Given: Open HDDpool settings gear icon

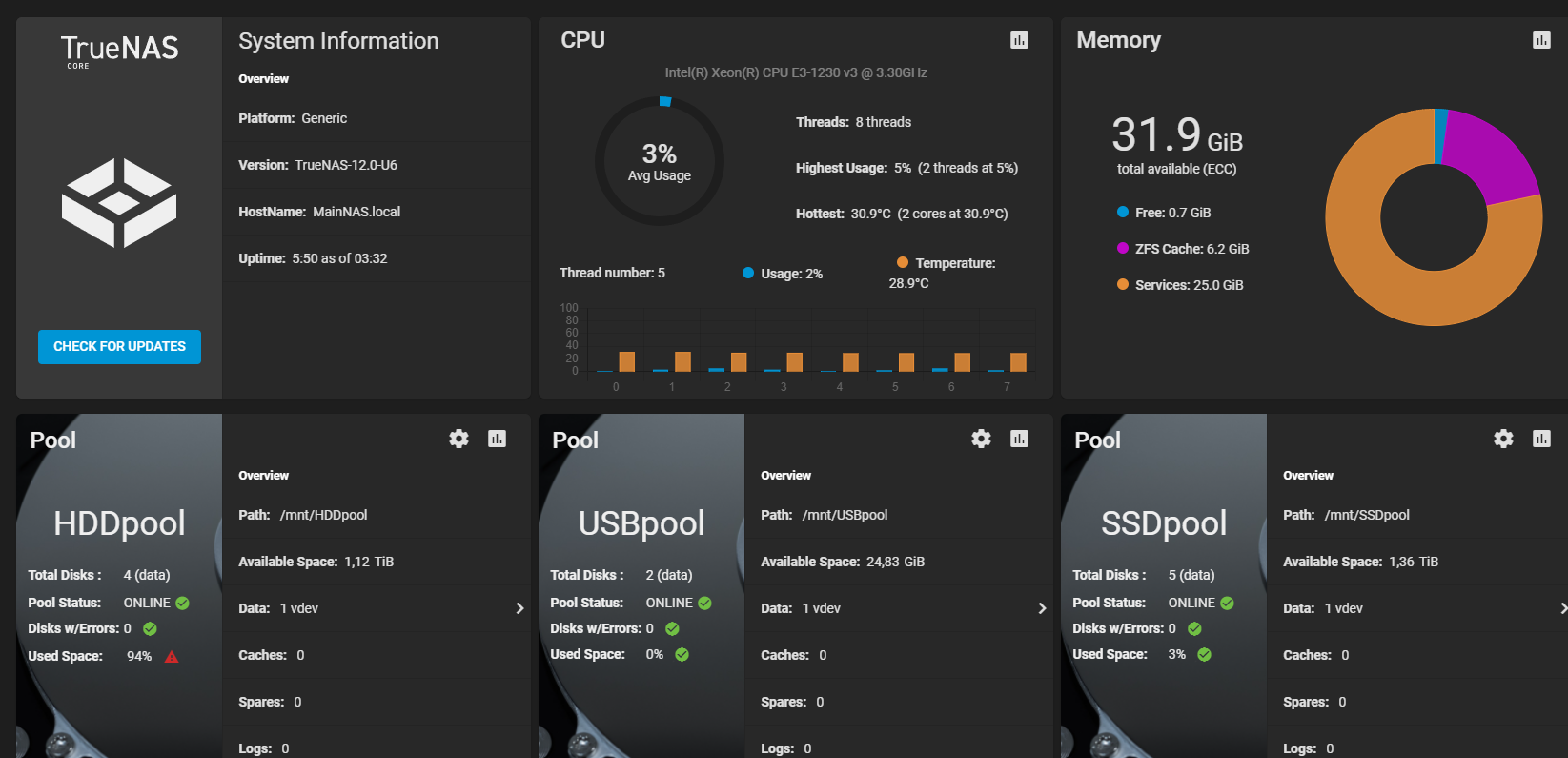Looking at the screenshot, I should (x=458, y=439).
